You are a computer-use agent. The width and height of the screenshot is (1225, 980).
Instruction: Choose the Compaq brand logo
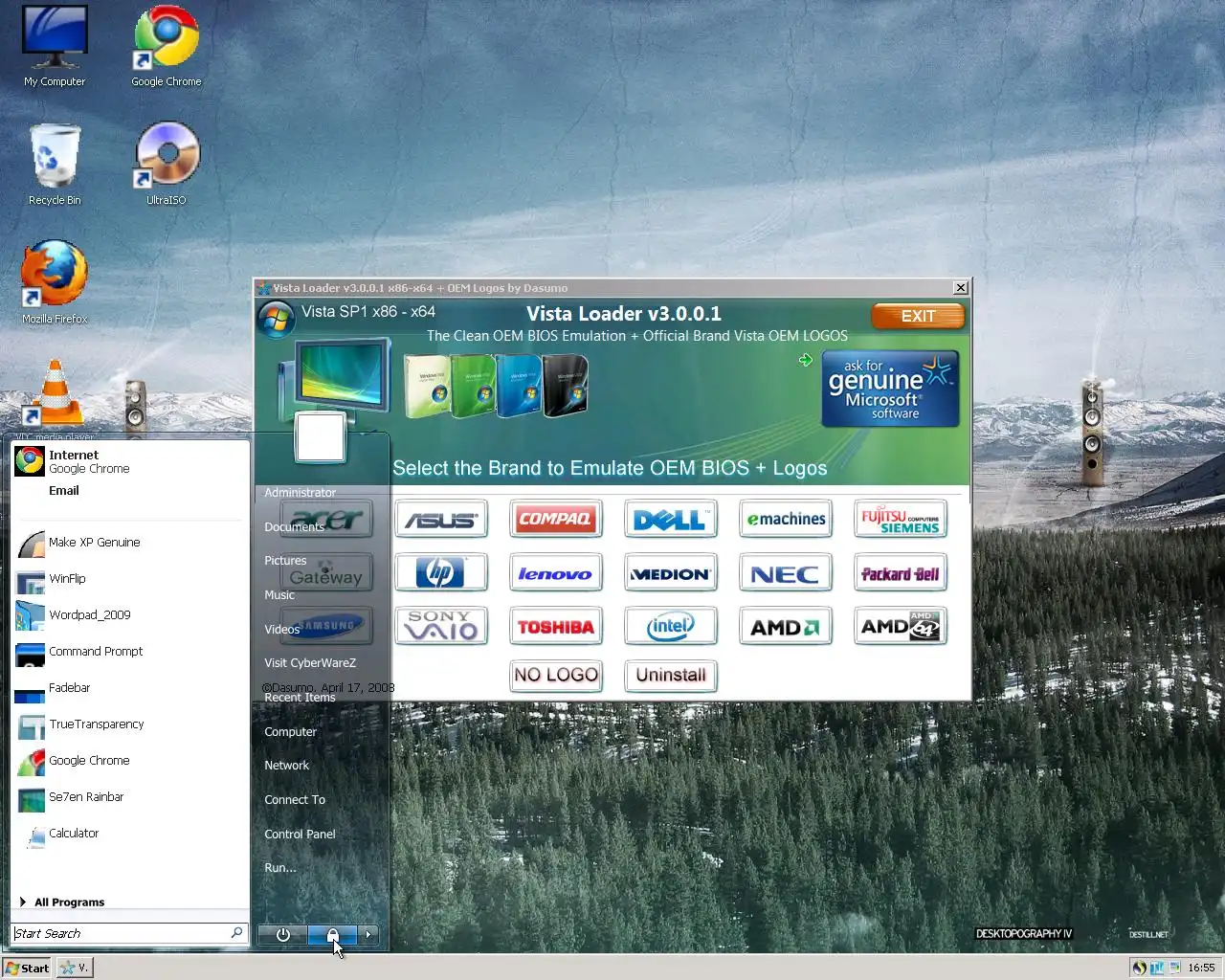pos(555,520)
